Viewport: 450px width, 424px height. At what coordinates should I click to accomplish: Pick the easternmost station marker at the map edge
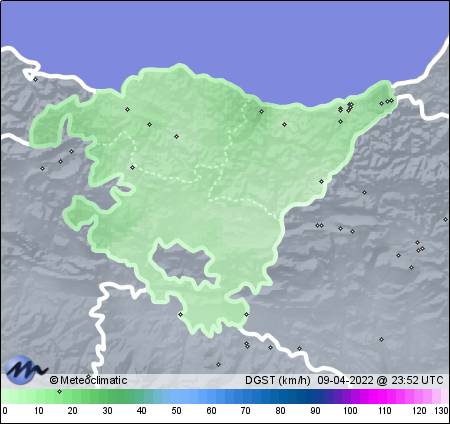pos(445,219)
